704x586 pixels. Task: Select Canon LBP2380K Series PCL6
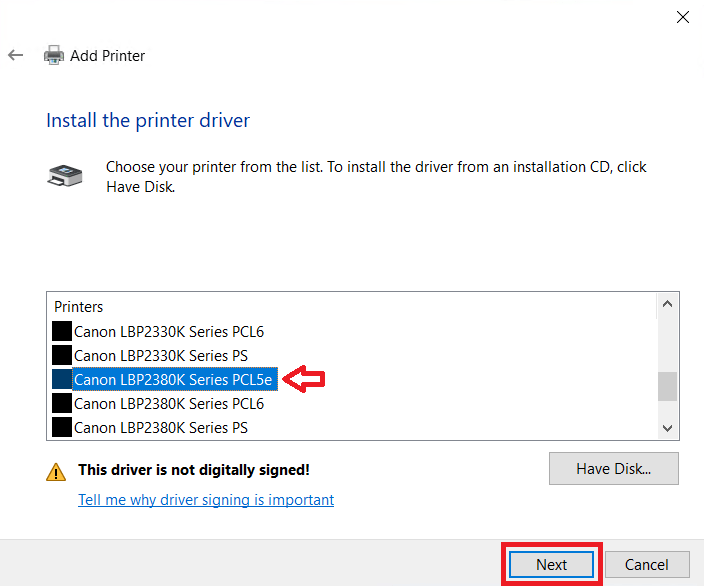tap(169, 404)
